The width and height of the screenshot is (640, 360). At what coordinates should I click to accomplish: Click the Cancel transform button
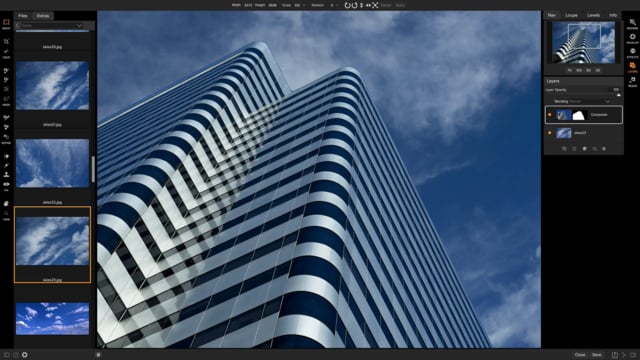click(386, 5)
